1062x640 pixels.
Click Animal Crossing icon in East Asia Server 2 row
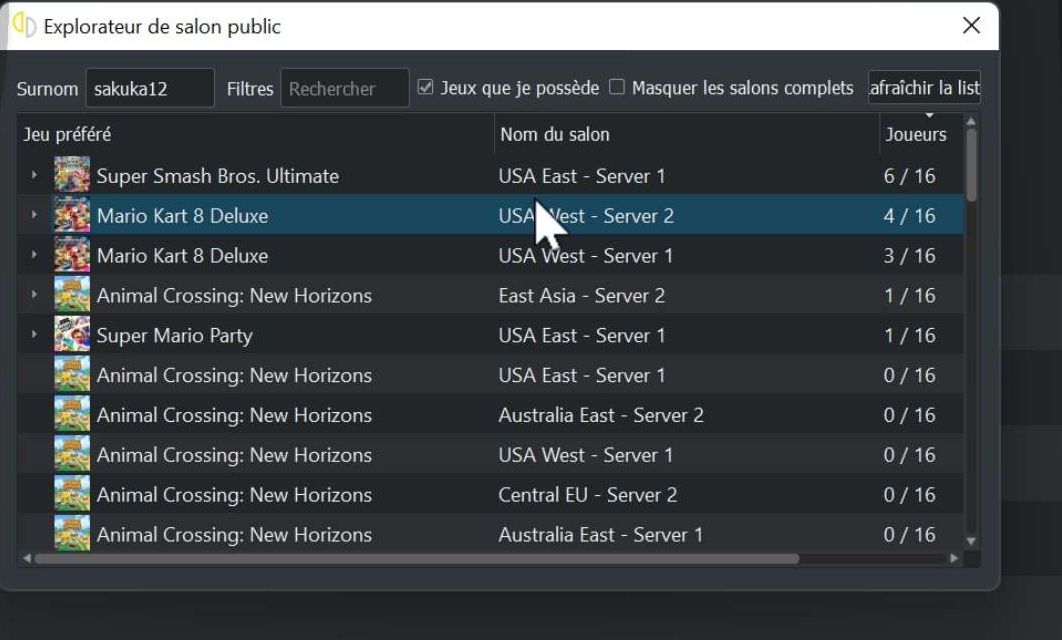(72, 296)
